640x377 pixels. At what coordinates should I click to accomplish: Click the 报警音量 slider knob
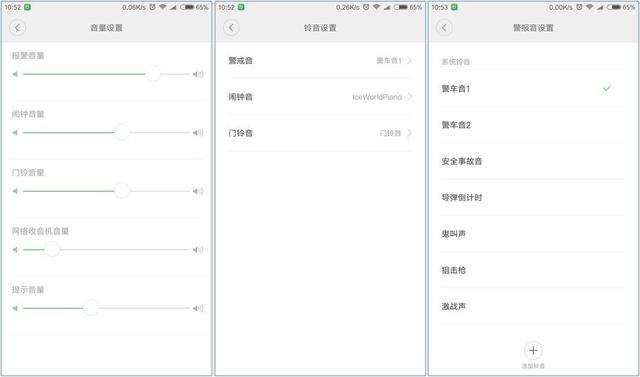tap(153, 74)
